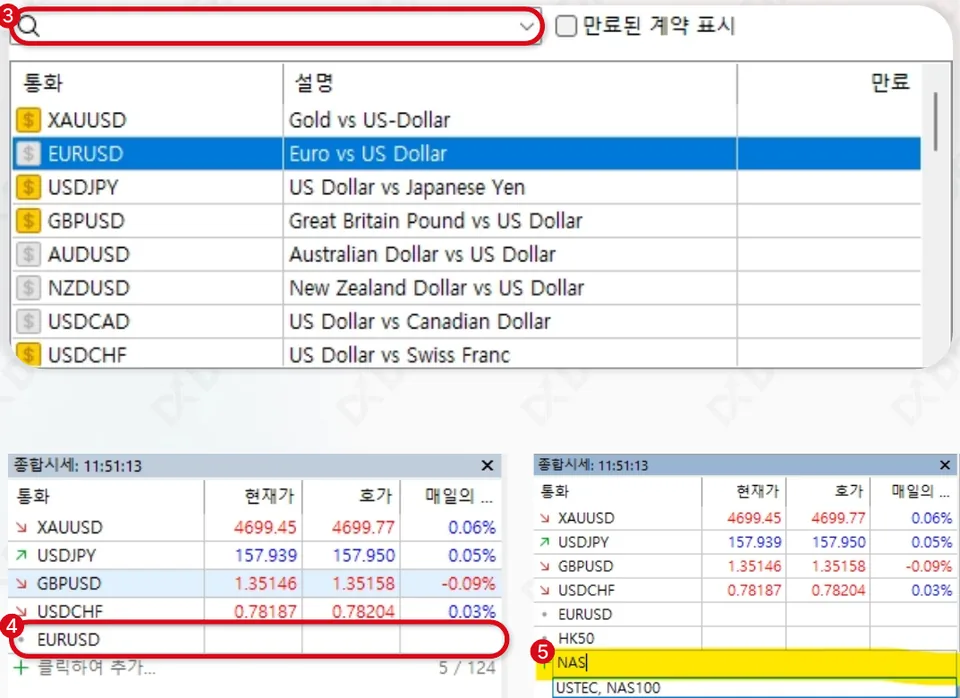
Task: Click the AUDUSD grey dollar icon
Action: [28, 254]
